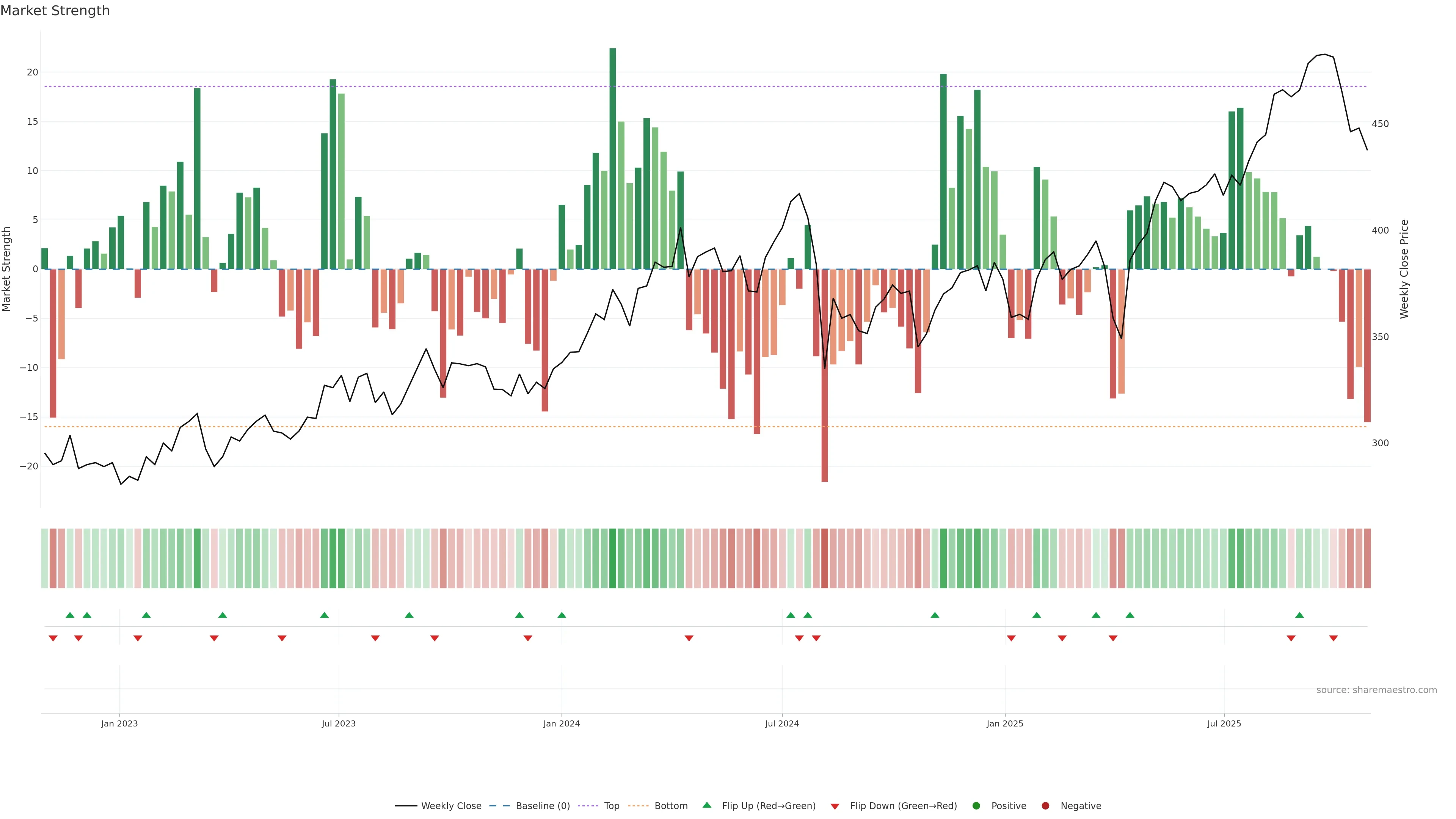The width and height of the screenshot is (1456, 819).
Task: Click the orange dotted Bottom line legend icon
Action: (x=639, y=805)
